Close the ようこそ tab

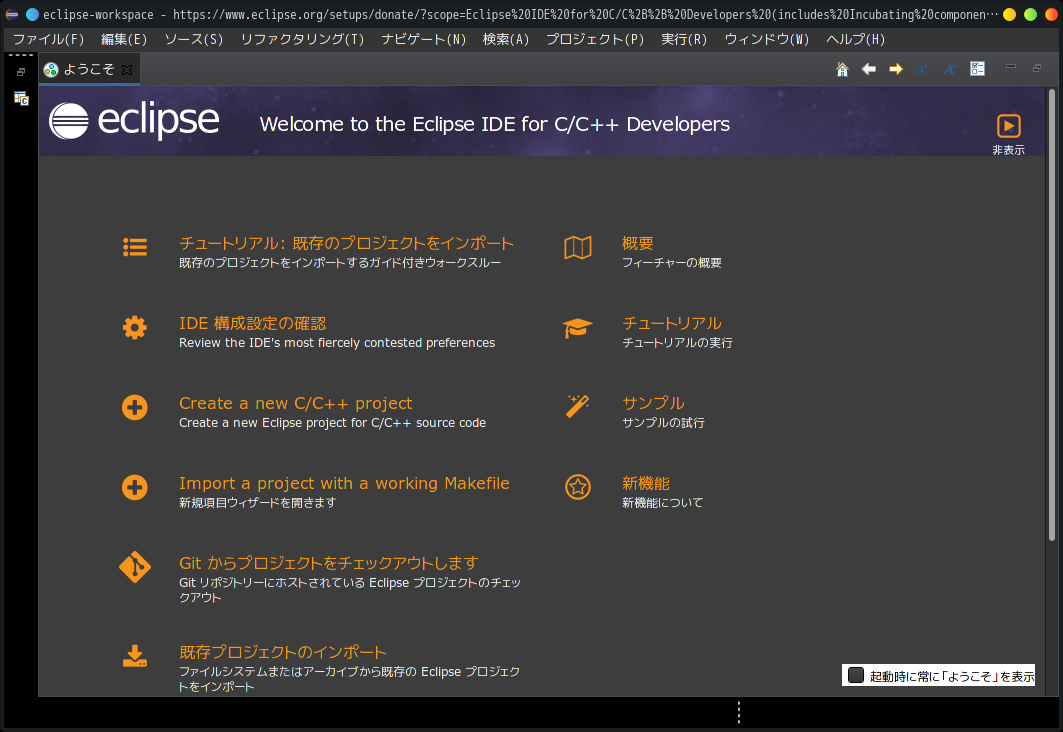pos(127,69)
